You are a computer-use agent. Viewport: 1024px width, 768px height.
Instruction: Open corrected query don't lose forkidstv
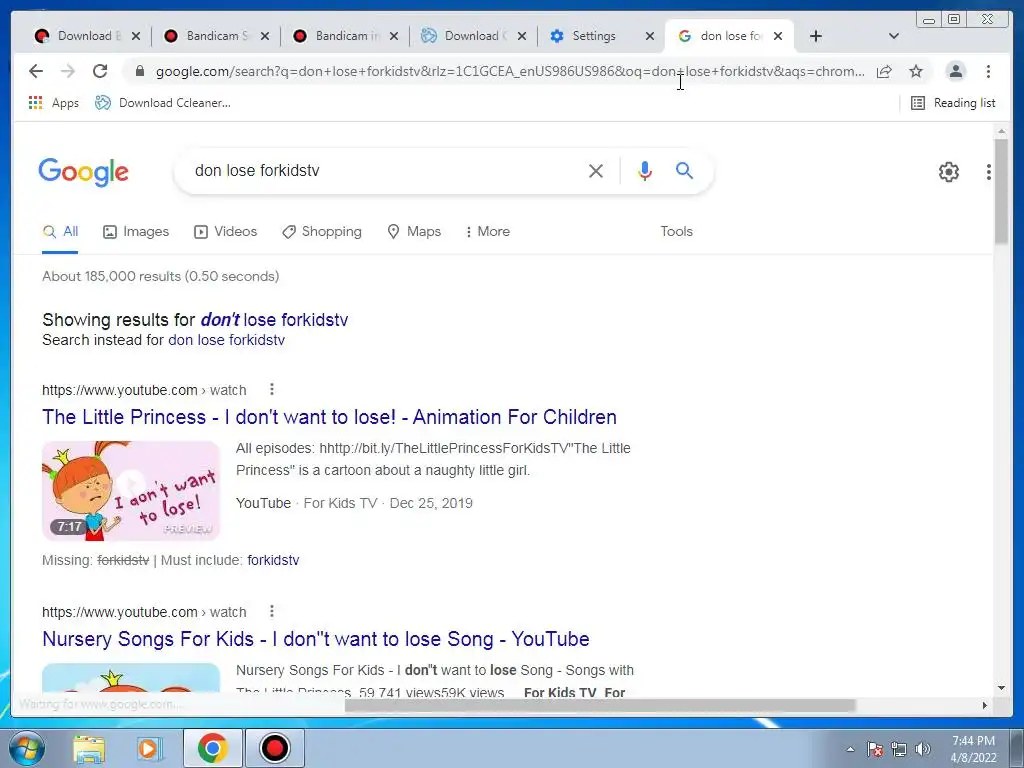274,320
